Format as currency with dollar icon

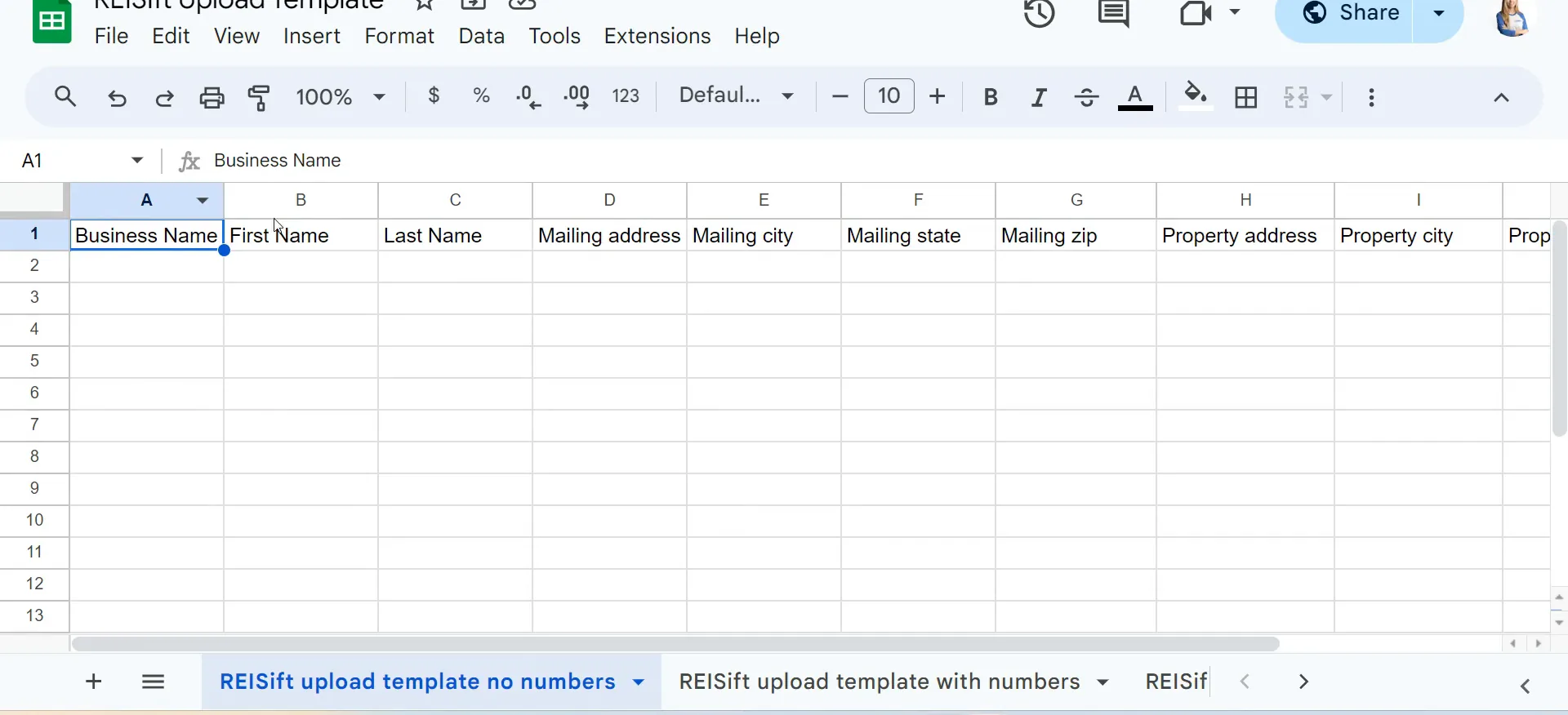[434, 96]
